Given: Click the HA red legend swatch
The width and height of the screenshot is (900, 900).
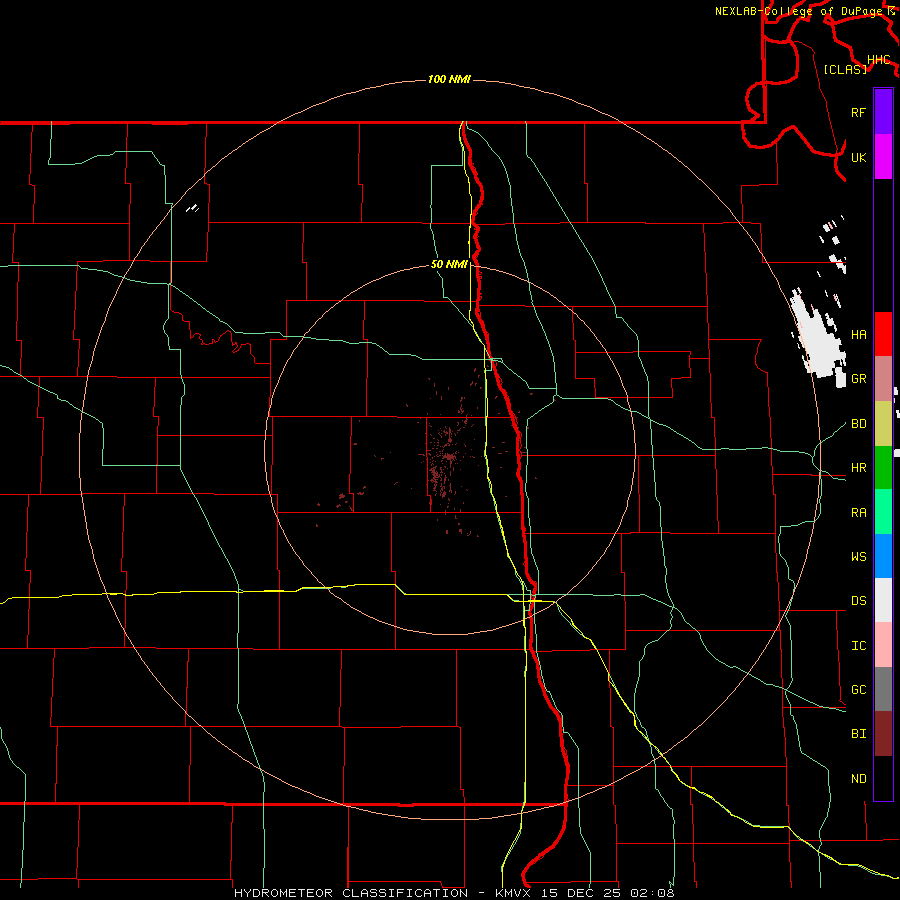Looking at the screenshot, I should (x=883, y=334).
